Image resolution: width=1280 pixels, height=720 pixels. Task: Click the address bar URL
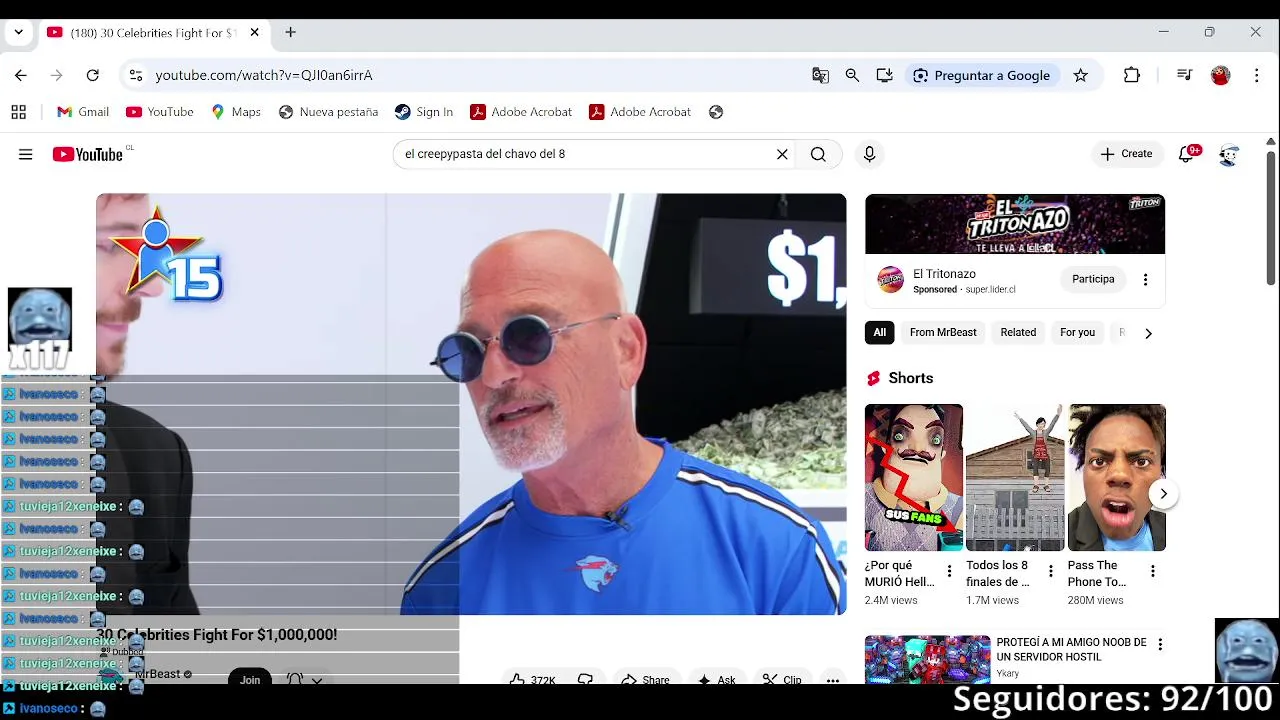click(x=264, y=75)
